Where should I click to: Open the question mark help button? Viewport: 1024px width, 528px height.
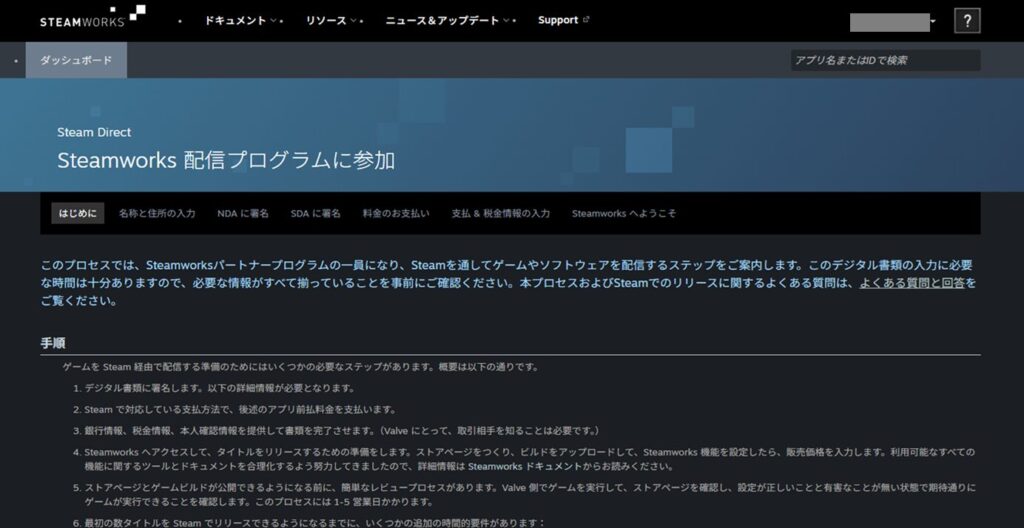[x=967, y=20]
